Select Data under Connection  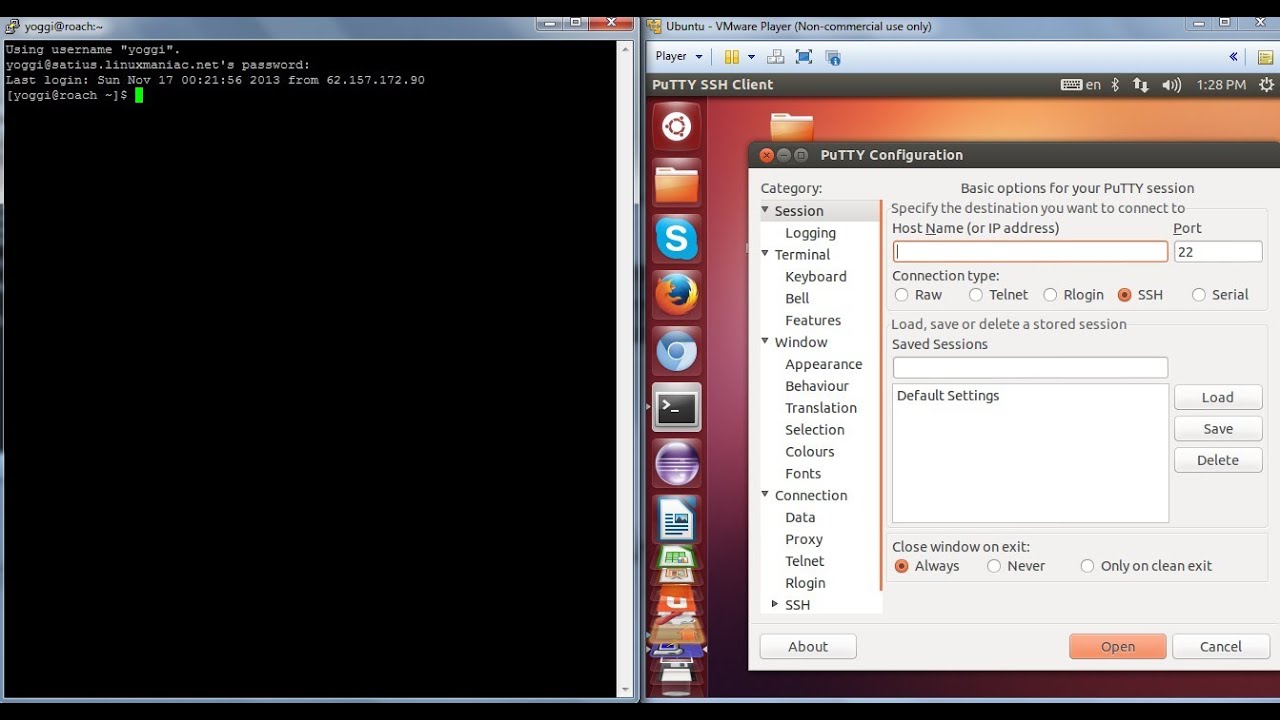(800, 518)
